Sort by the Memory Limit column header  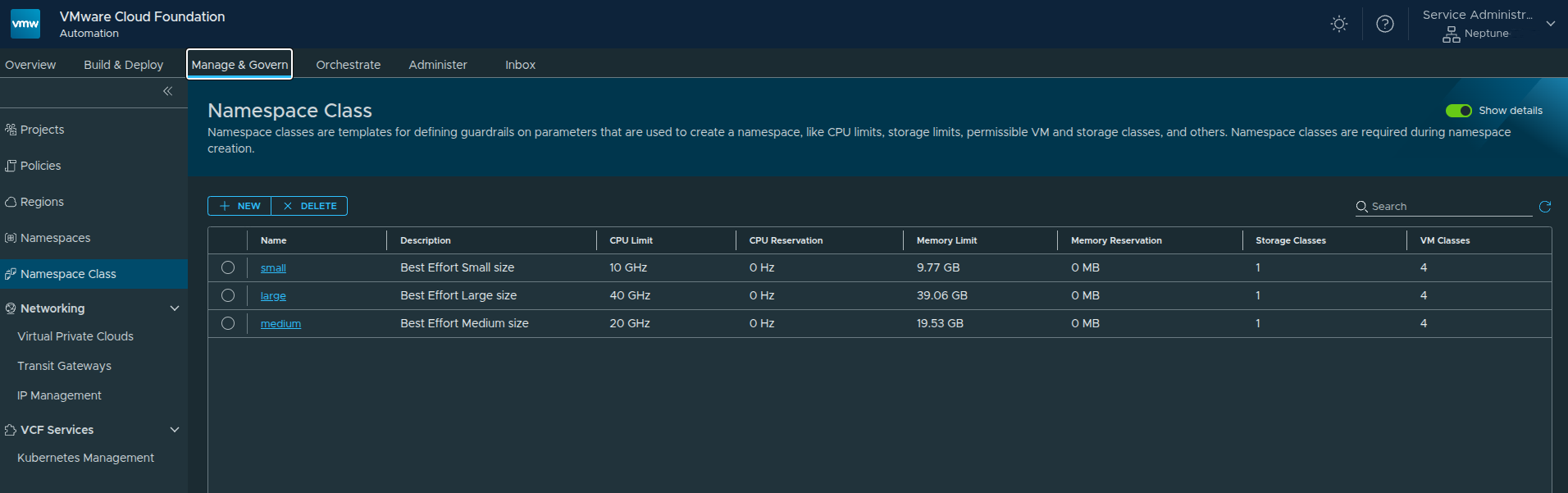(946, 240)
